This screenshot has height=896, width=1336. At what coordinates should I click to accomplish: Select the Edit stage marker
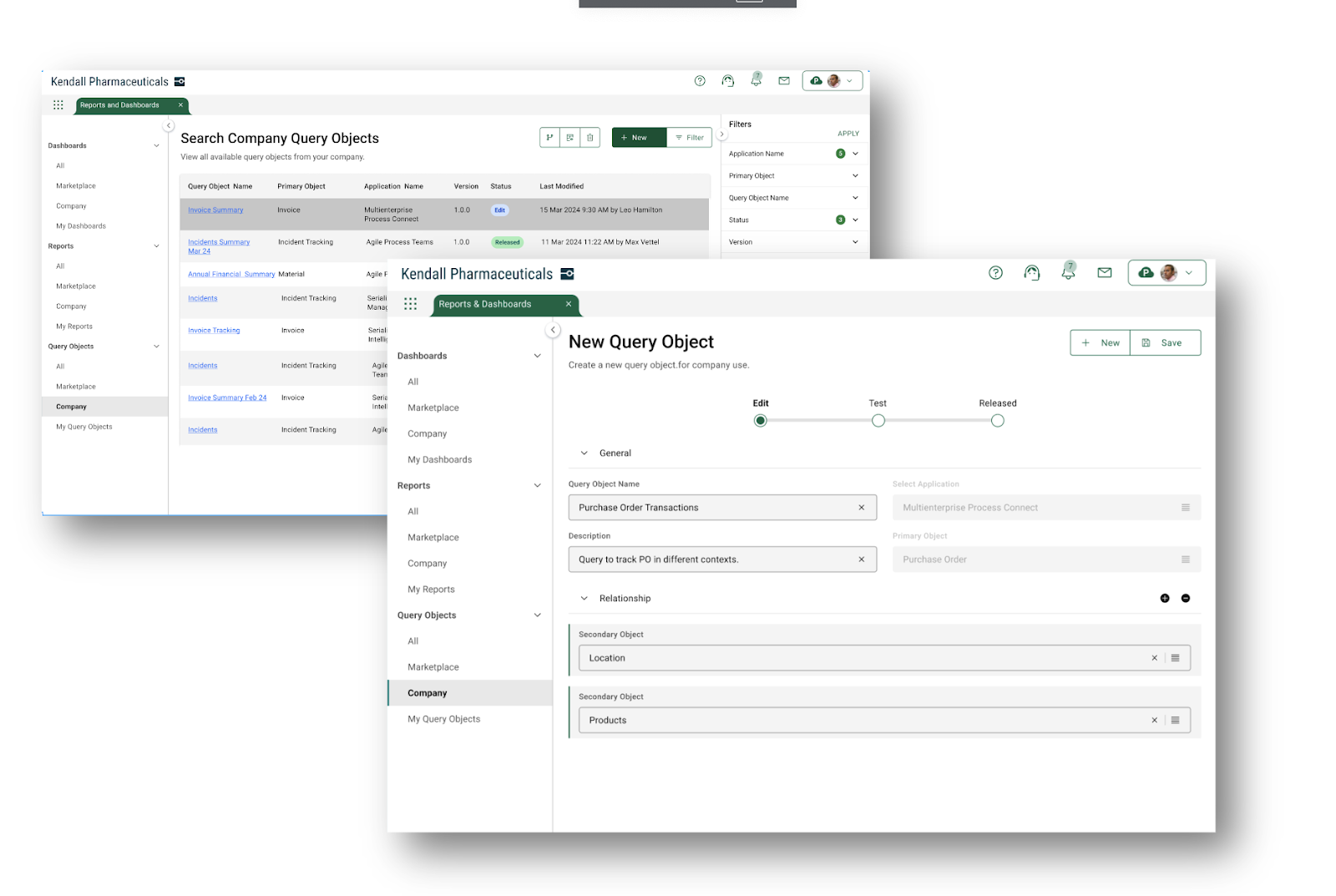[760, 420]
